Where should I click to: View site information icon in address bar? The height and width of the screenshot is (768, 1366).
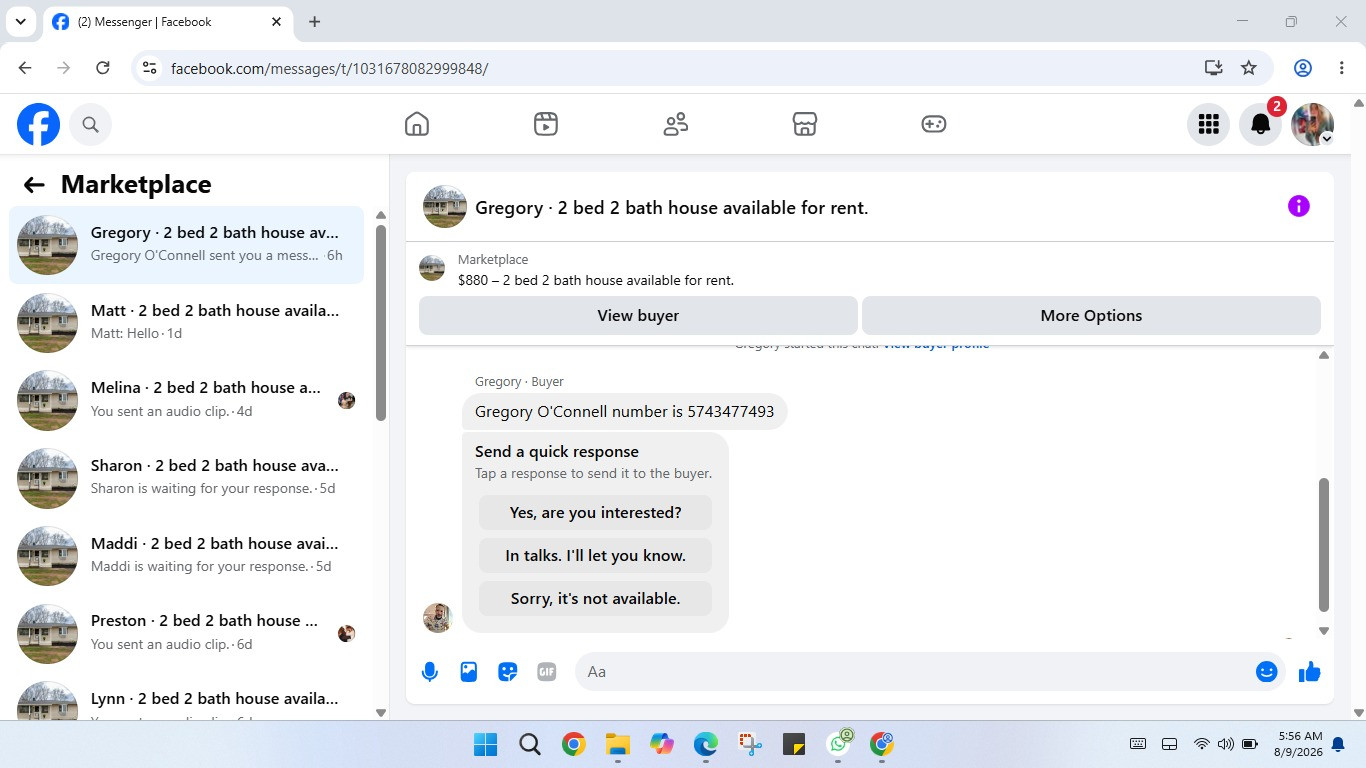[x=149, y=68]
